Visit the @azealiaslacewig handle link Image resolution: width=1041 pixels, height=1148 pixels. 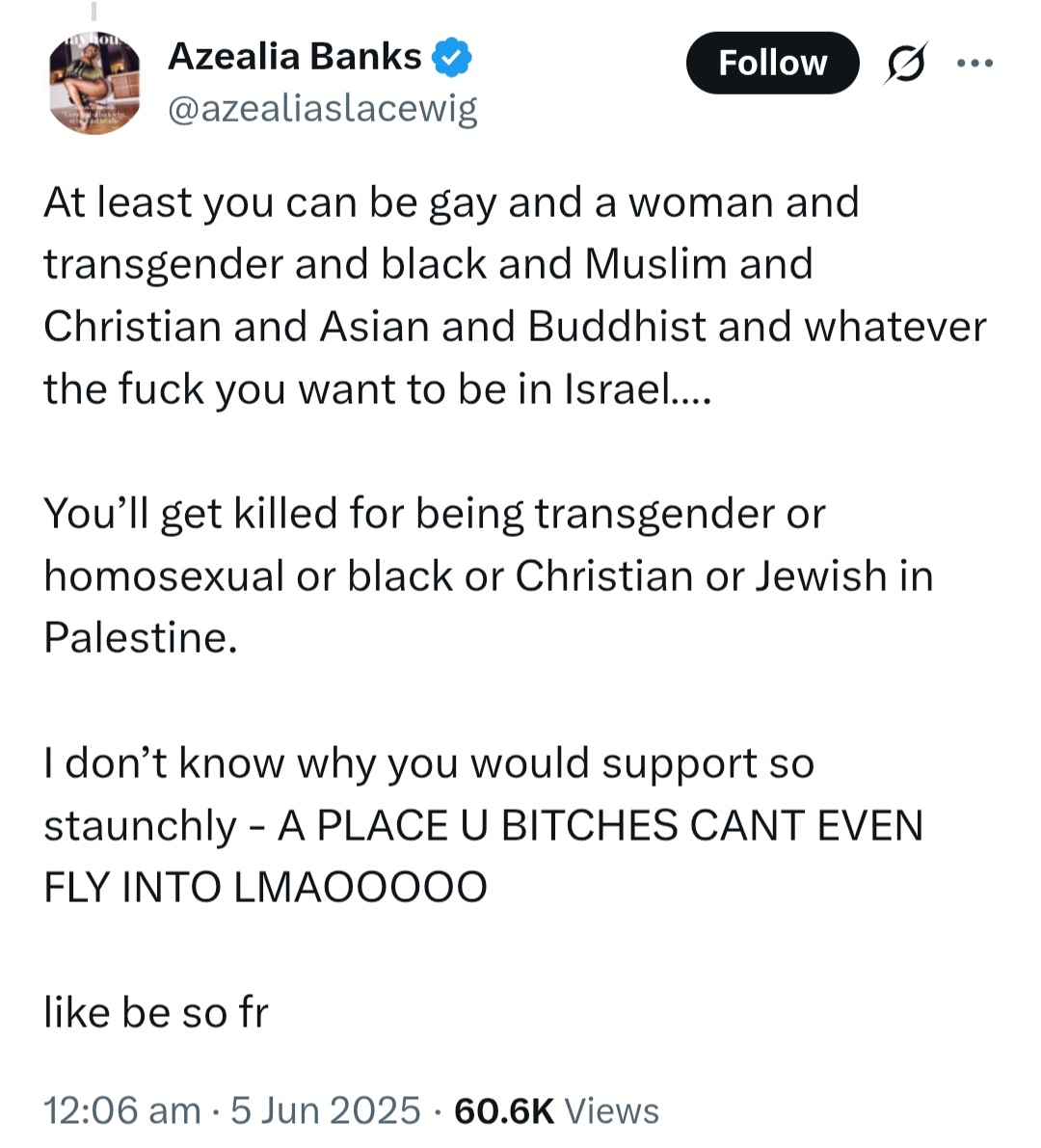pyautogui.click(x=323, y=109)
